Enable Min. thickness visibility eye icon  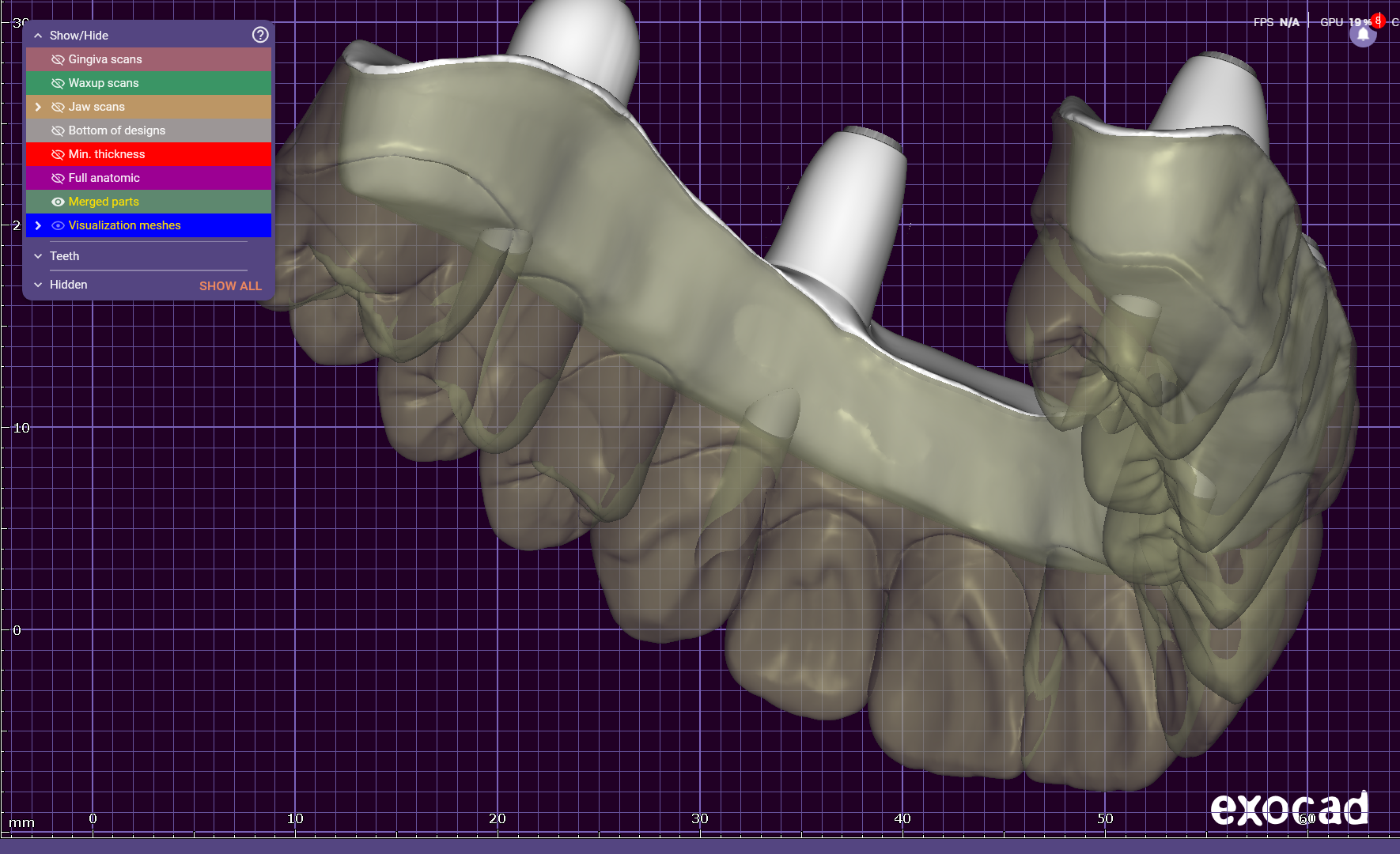click(58, 154)
